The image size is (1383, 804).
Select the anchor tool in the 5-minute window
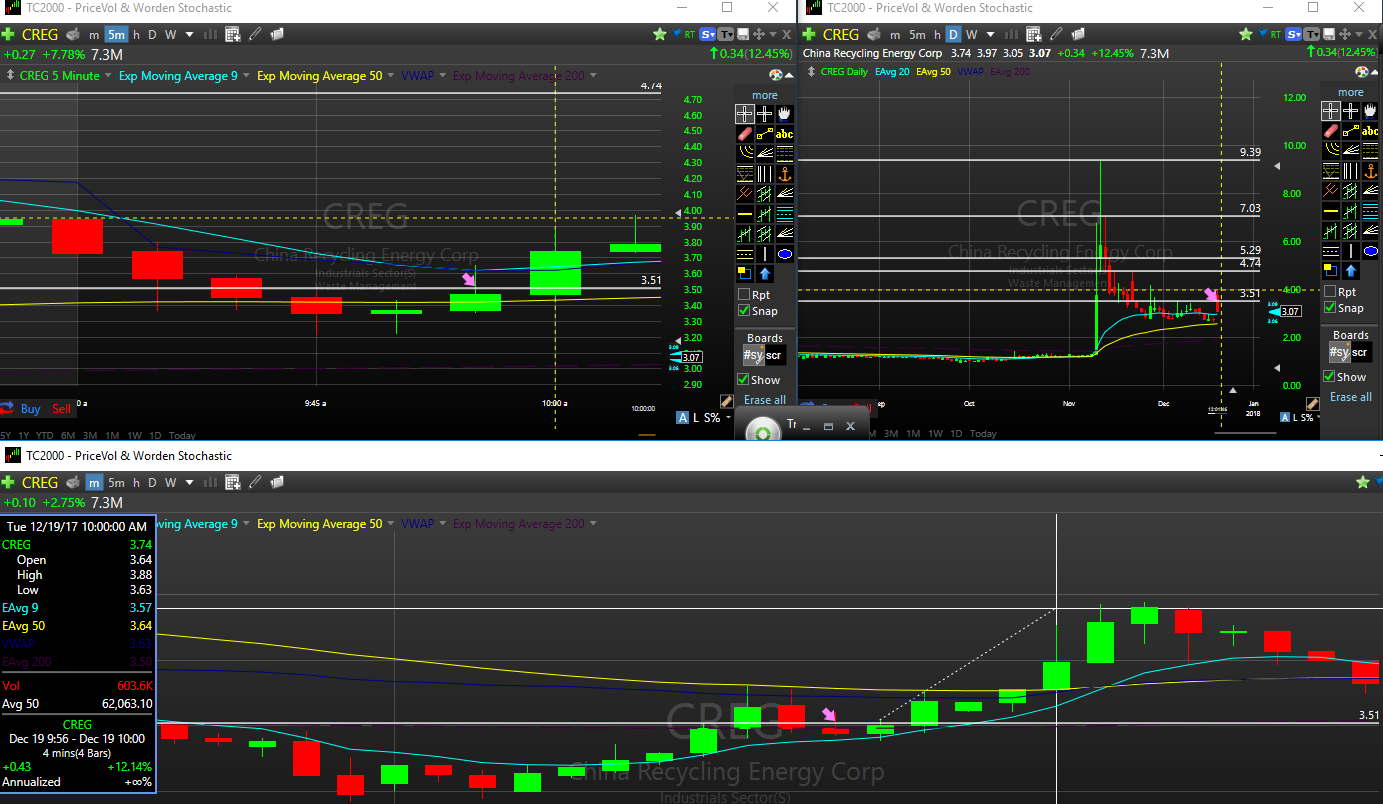(x=785, y=173)
